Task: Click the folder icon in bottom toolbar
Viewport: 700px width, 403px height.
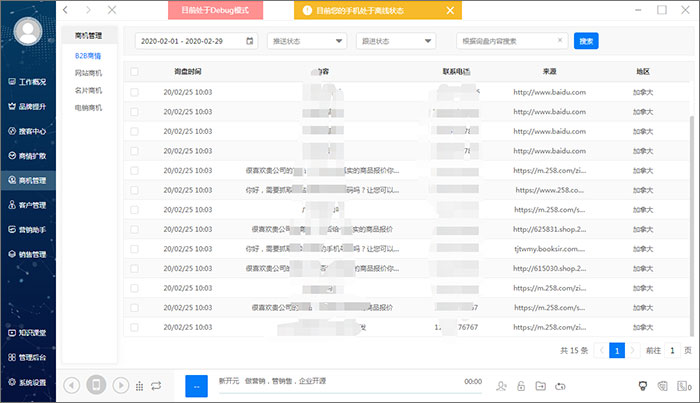Action: tap(540, 385)
